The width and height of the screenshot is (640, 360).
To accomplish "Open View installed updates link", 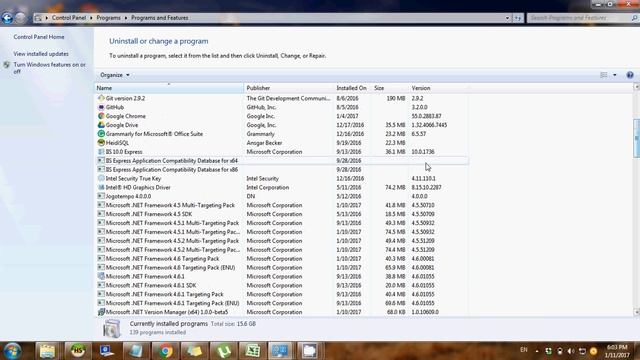I will coord(41,54).
